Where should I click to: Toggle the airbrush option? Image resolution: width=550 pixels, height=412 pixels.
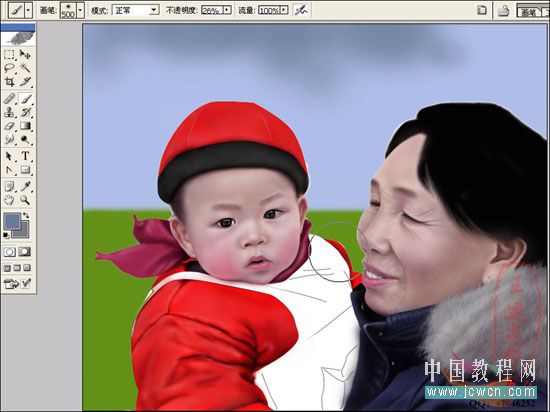301,10
